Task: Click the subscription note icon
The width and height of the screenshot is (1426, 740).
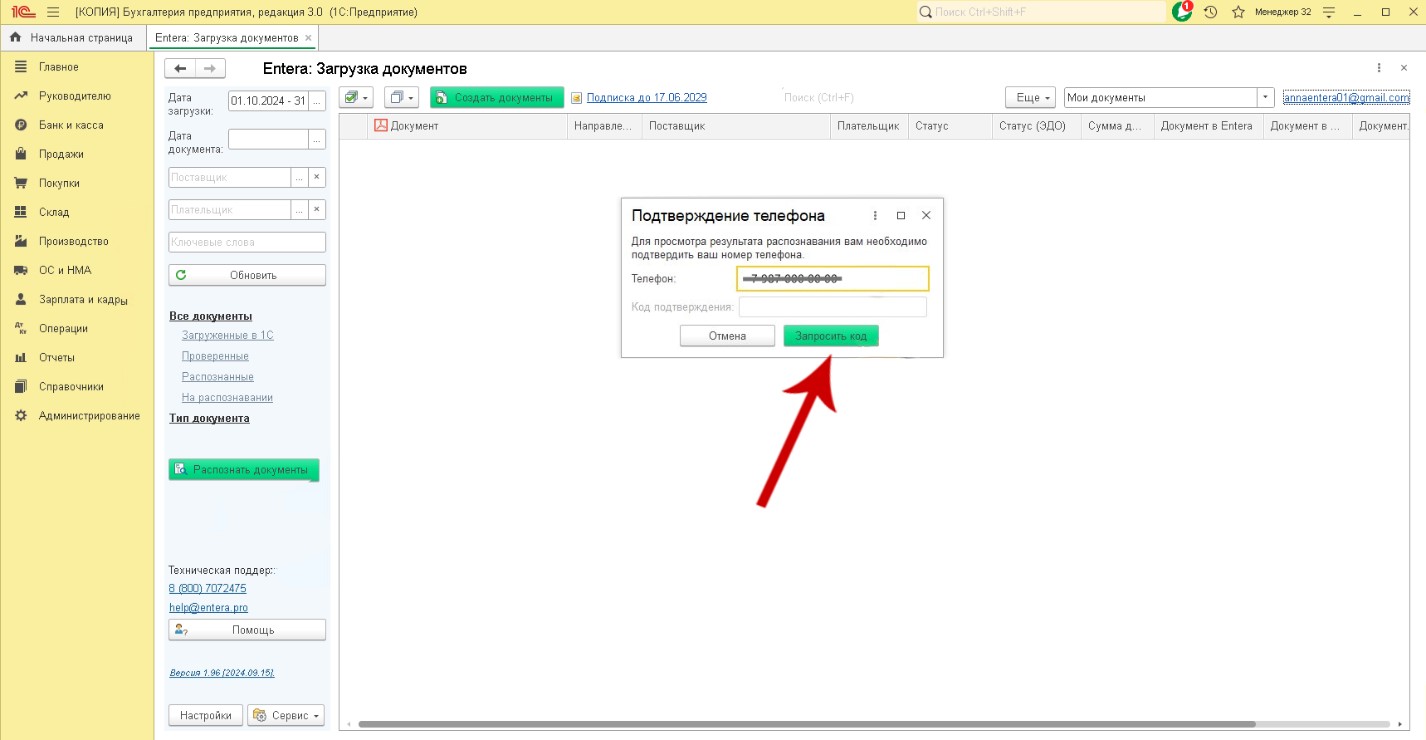Action: (576, 98)
